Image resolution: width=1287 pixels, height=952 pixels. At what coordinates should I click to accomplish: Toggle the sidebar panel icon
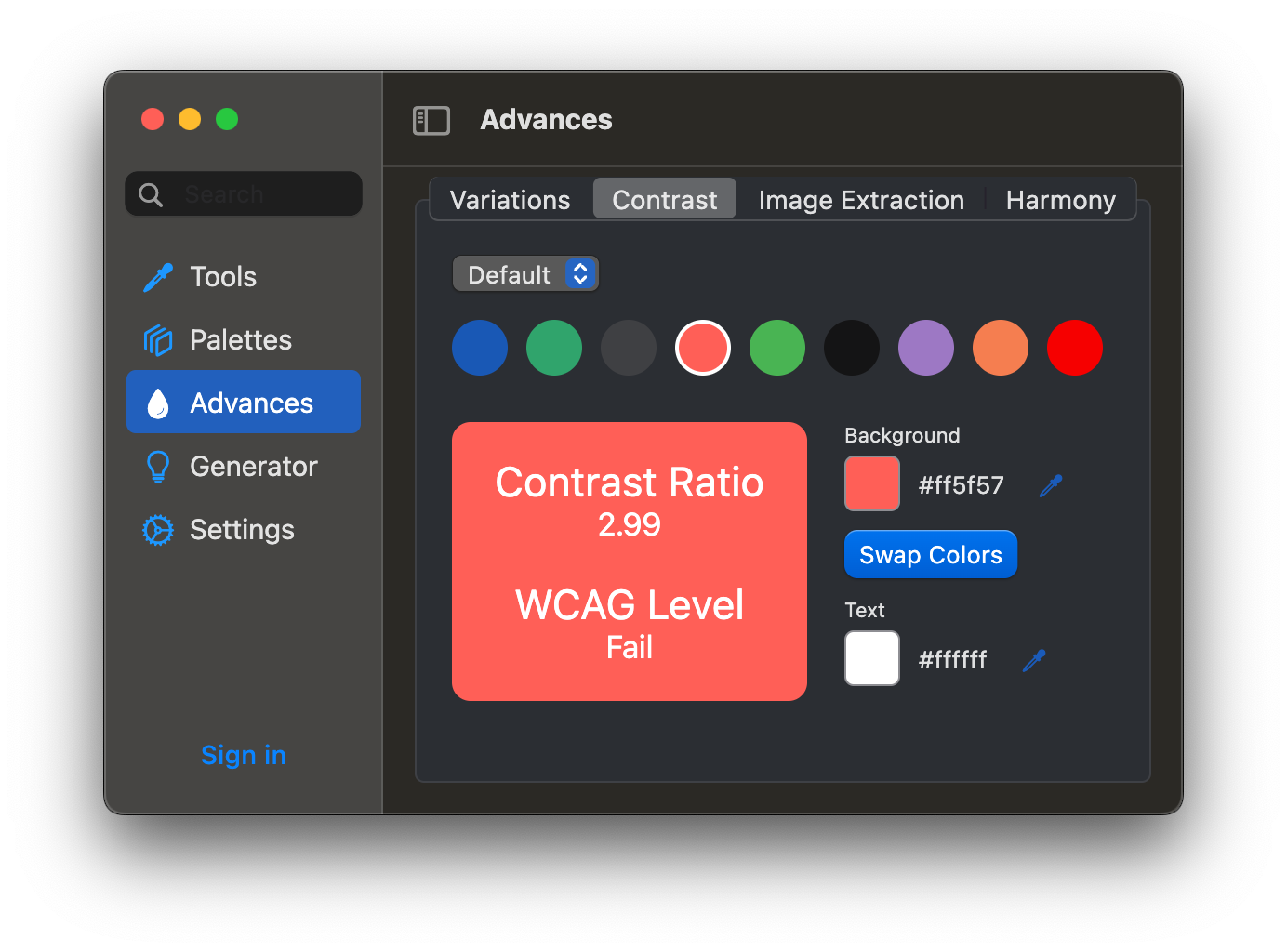point(431,120)
